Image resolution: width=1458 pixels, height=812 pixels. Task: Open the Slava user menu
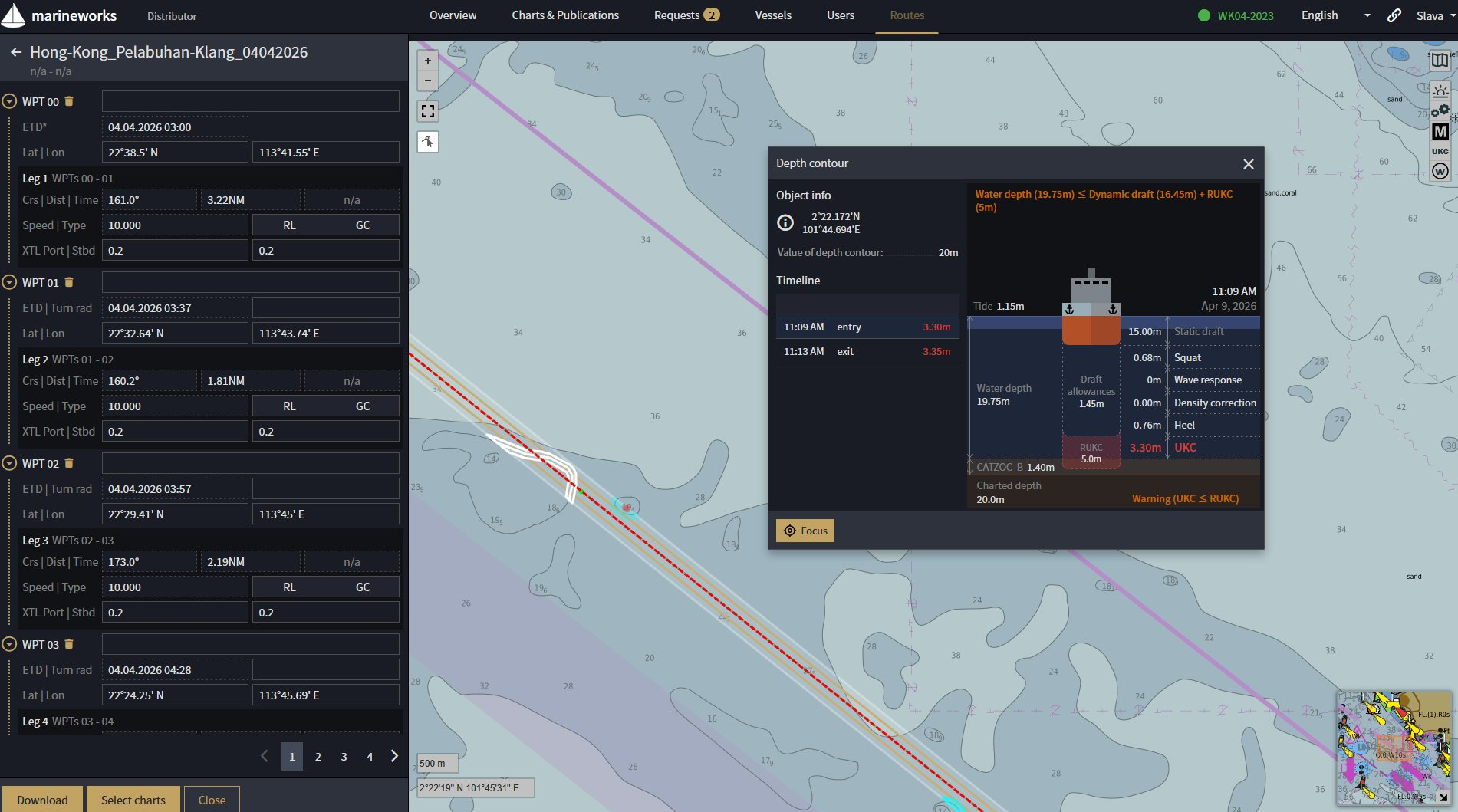(x=1436, y=15)
